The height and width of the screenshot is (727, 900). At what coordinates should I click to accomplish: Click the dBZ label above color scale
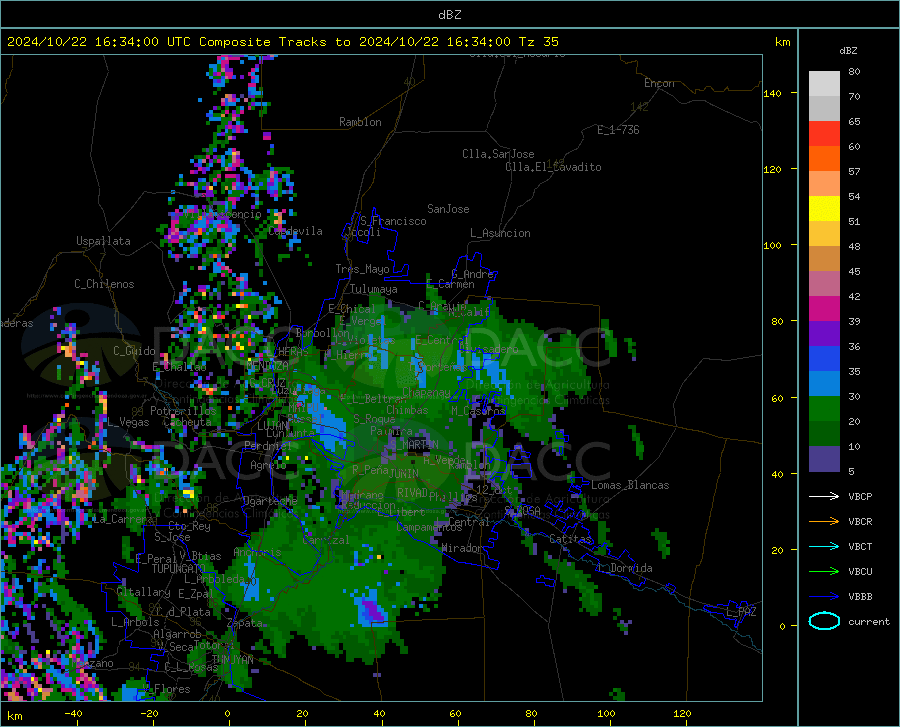click(848, 50)
